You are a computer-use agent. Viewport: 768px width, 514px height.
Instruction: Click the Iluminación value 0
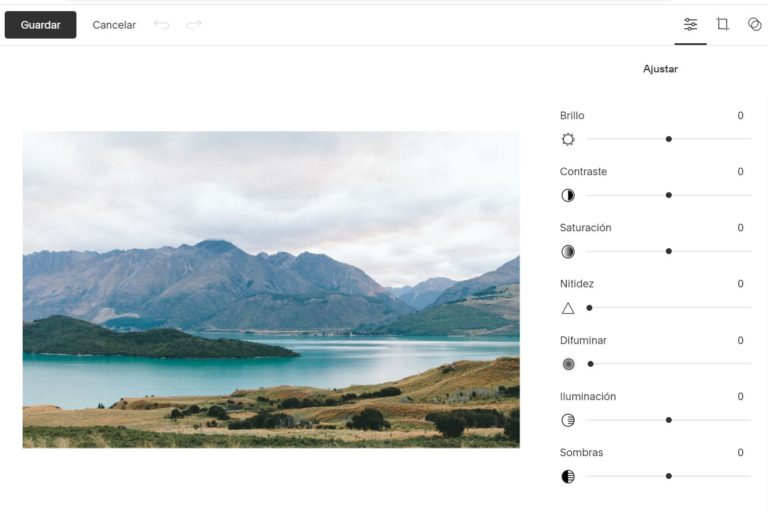[x=741, y=396]
